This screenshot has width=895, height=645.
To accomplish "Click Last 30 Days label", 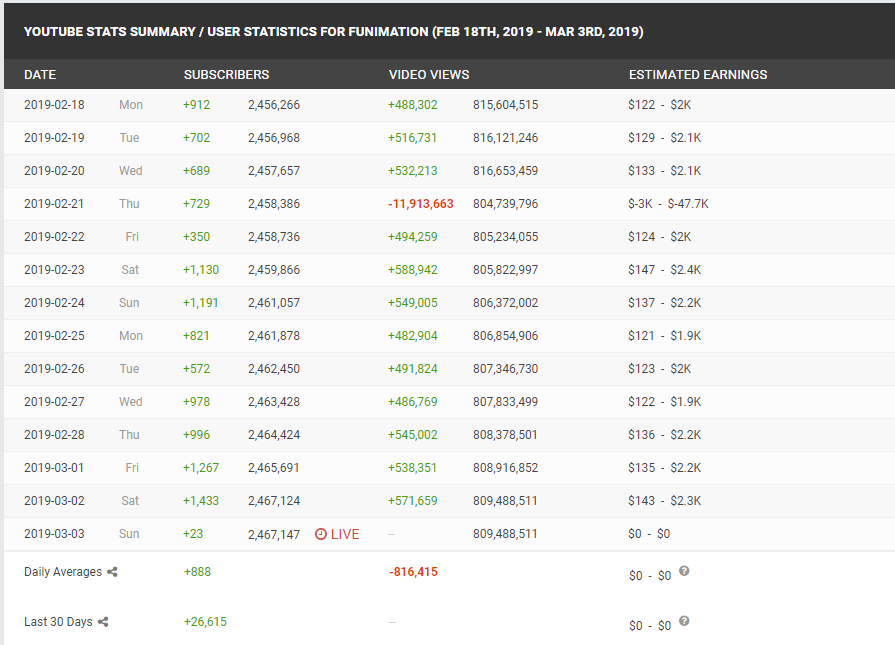I will tap(58, 622).
